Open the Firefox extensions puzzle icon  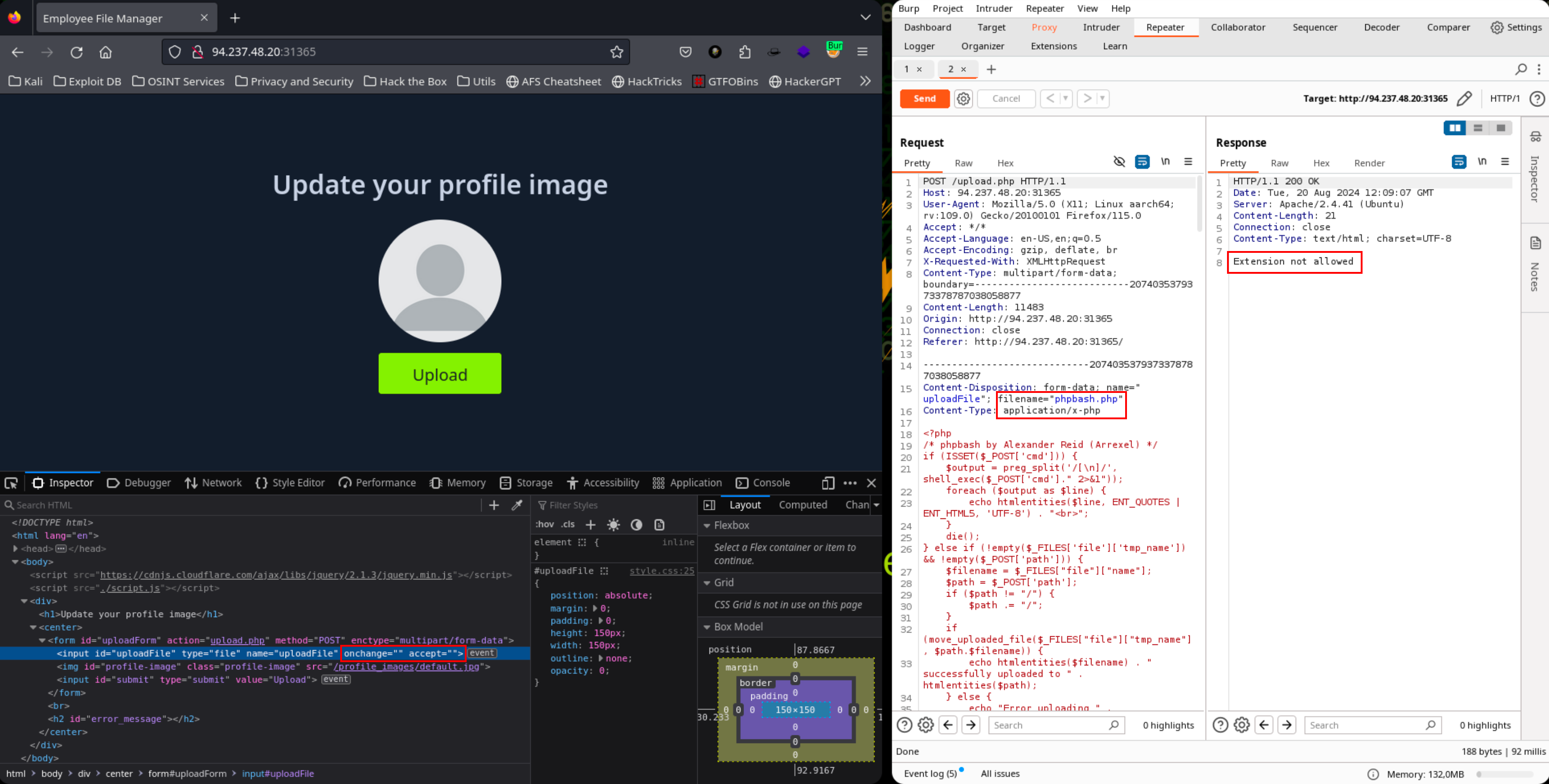744,52
